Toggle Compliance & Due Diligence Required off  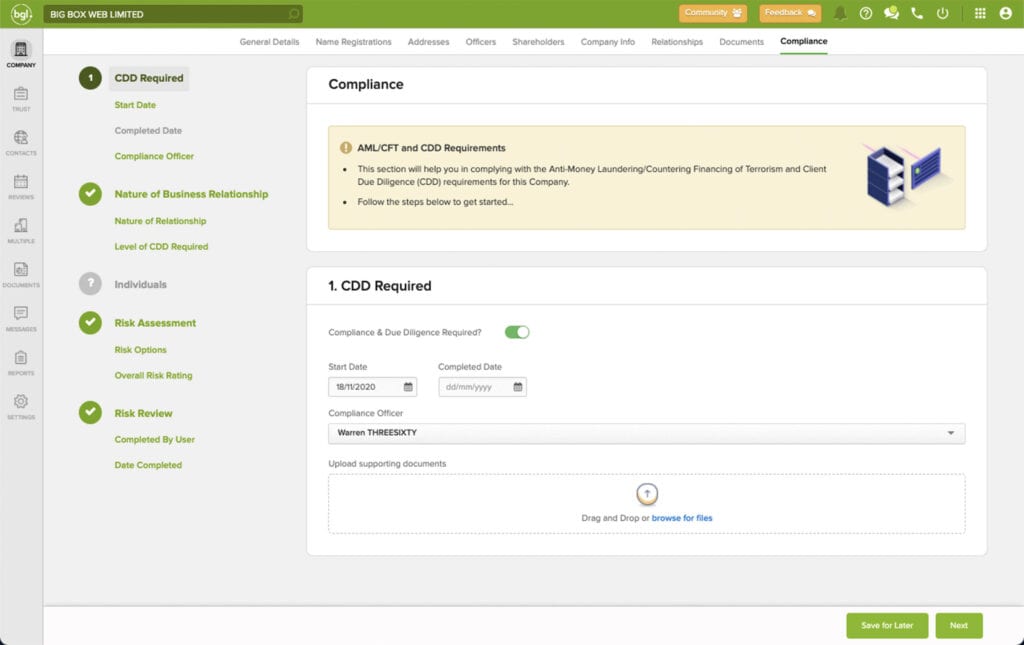point(517,330)
